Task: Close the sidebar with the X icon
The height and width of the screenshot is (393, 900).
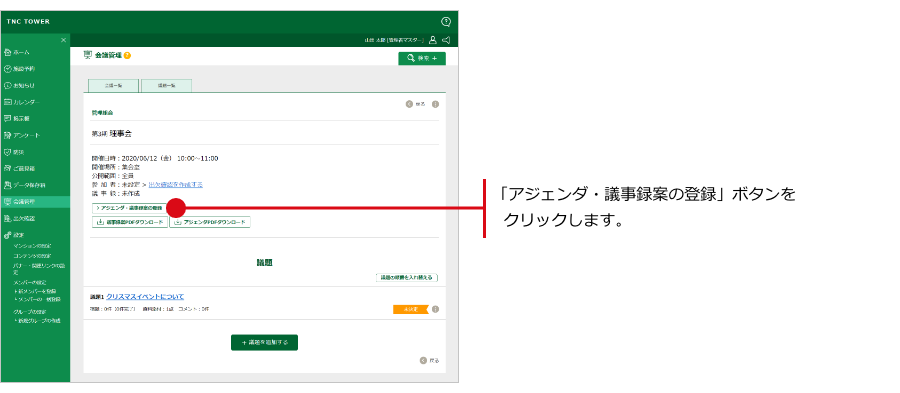Action: (64, 40)
